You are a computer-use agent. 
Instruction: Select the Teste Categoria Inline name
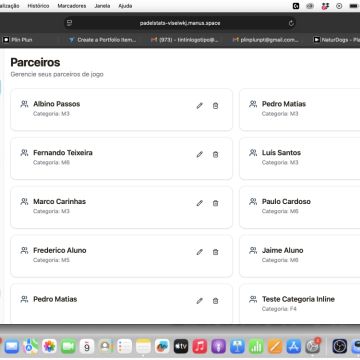coord(298,299)
